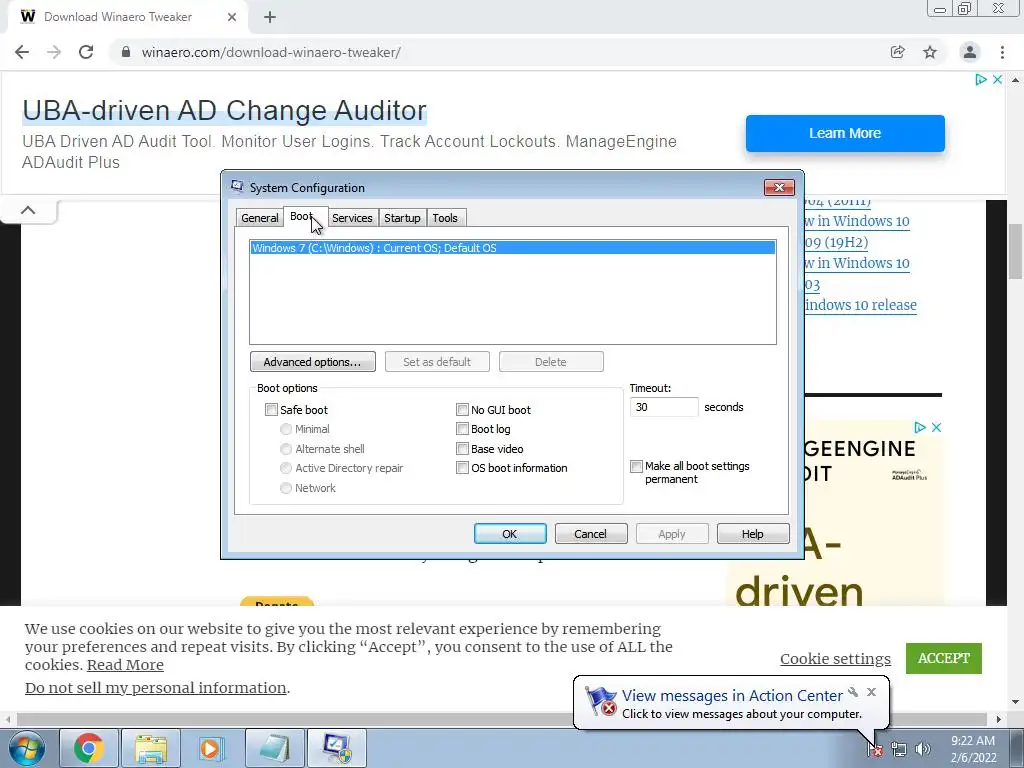Click the AdChoices icon on sidebar ad

(920, 427)
